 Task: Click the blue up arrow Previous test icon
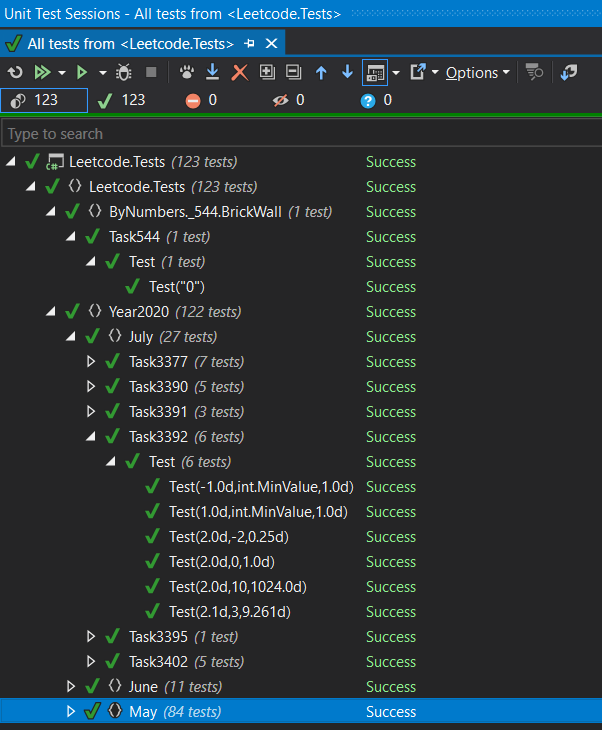click(321, 72)
